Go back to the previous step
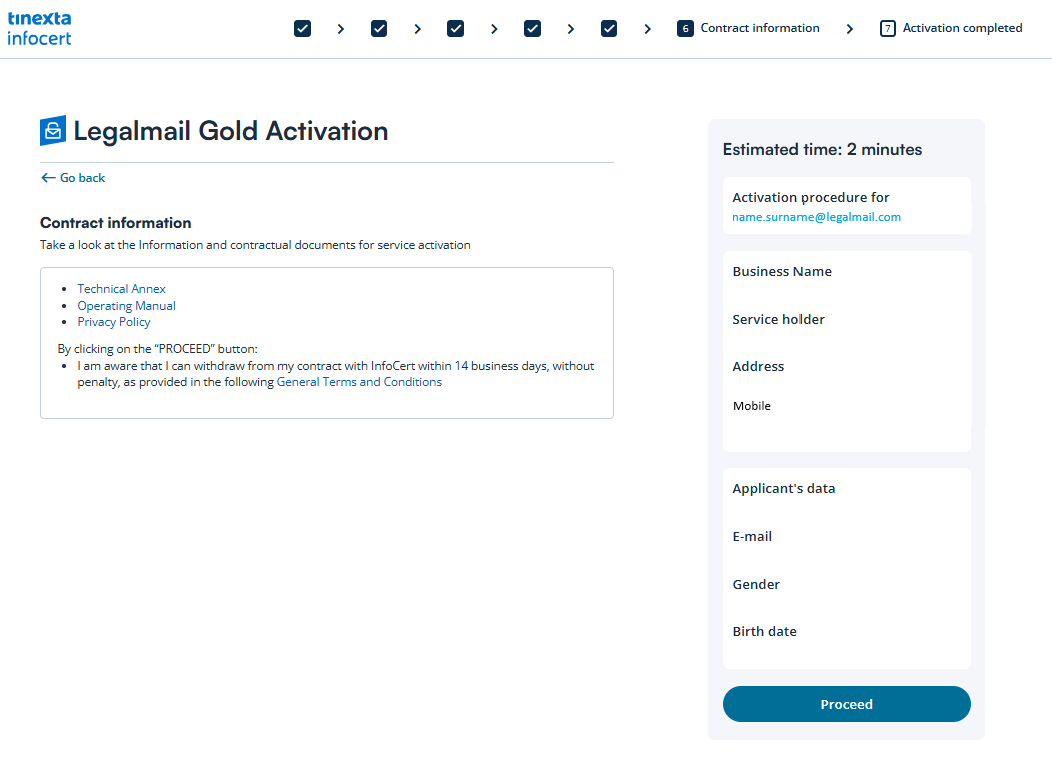This screenshot has width=1052, height=760. click(x=73, y=178)
